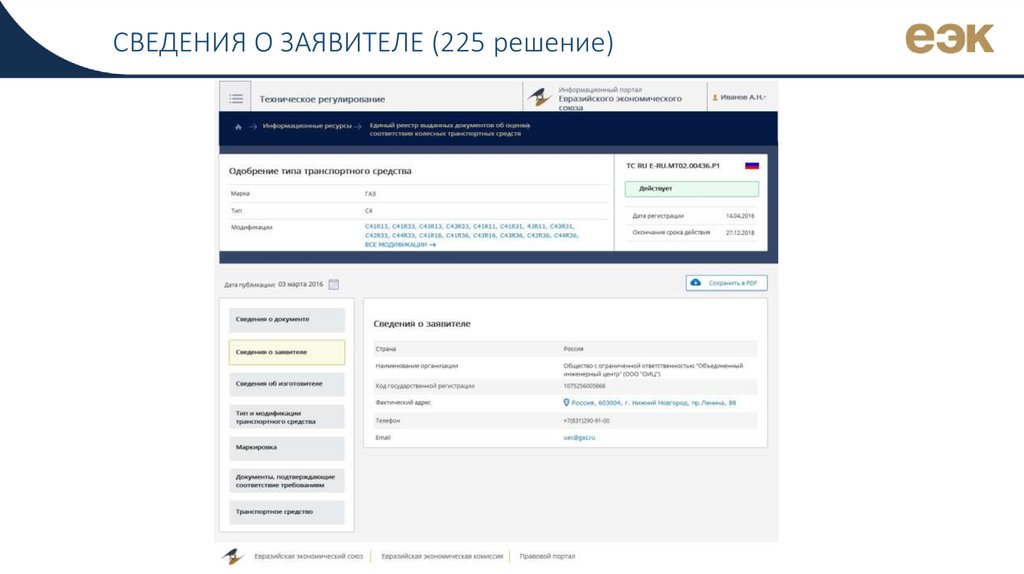
Task: Click the EEC logo in slide corner
Action: click(949, 38)
